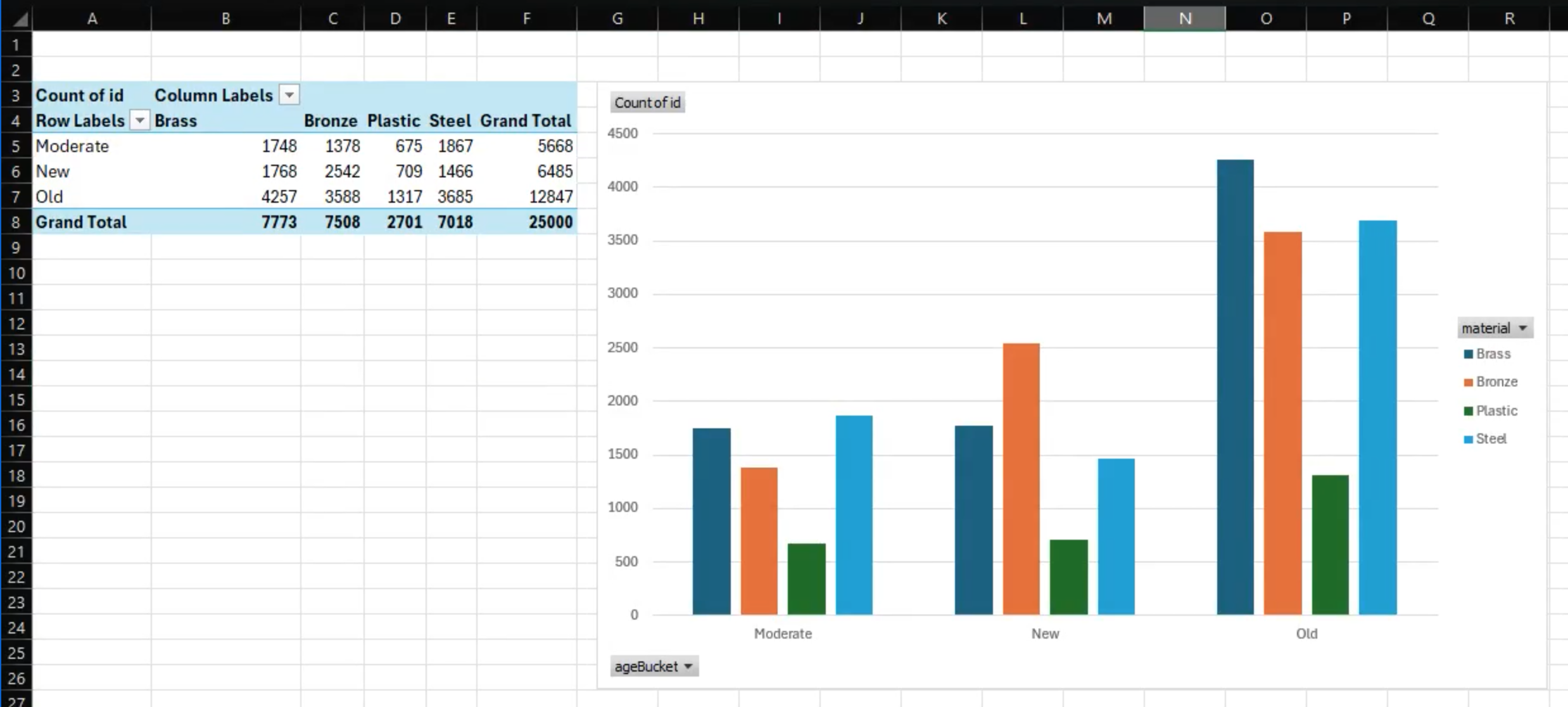Select the Bronze legend color marker
The image size is (1568, 707).
click(x=1468, y=382)
